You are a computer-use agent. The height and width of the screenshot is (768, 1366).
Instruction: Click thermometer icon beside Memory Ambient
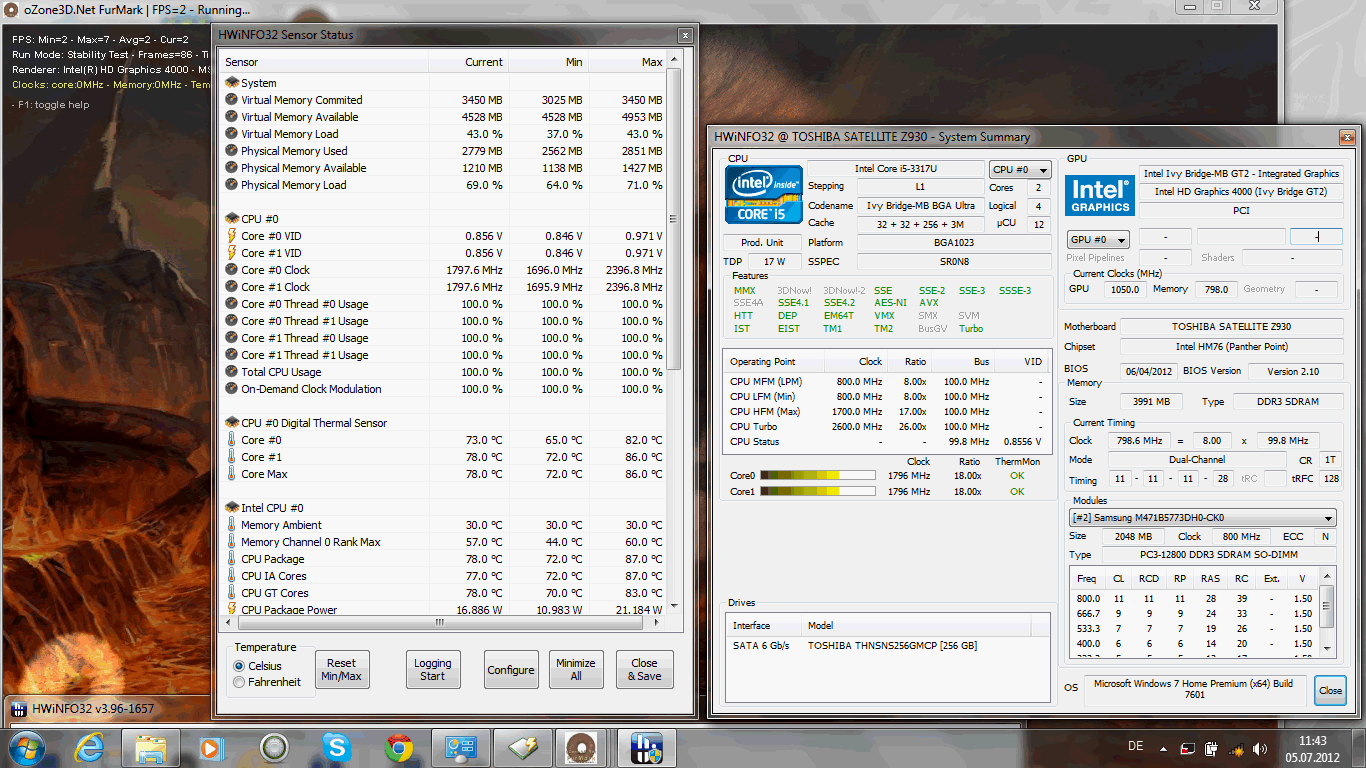[232, 525]
